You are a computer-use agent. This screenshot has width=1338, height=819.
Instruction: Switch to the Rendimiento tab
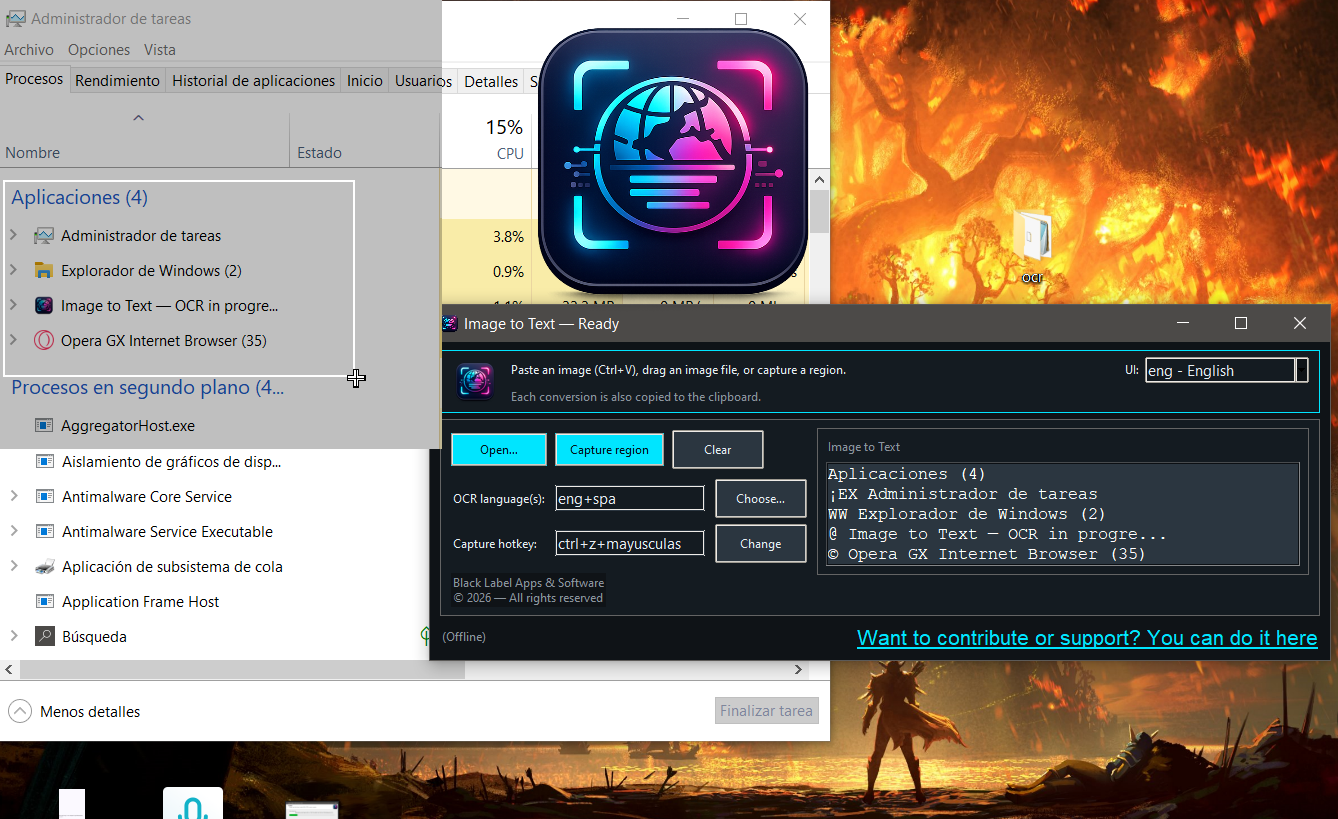[x=117, y=81]
